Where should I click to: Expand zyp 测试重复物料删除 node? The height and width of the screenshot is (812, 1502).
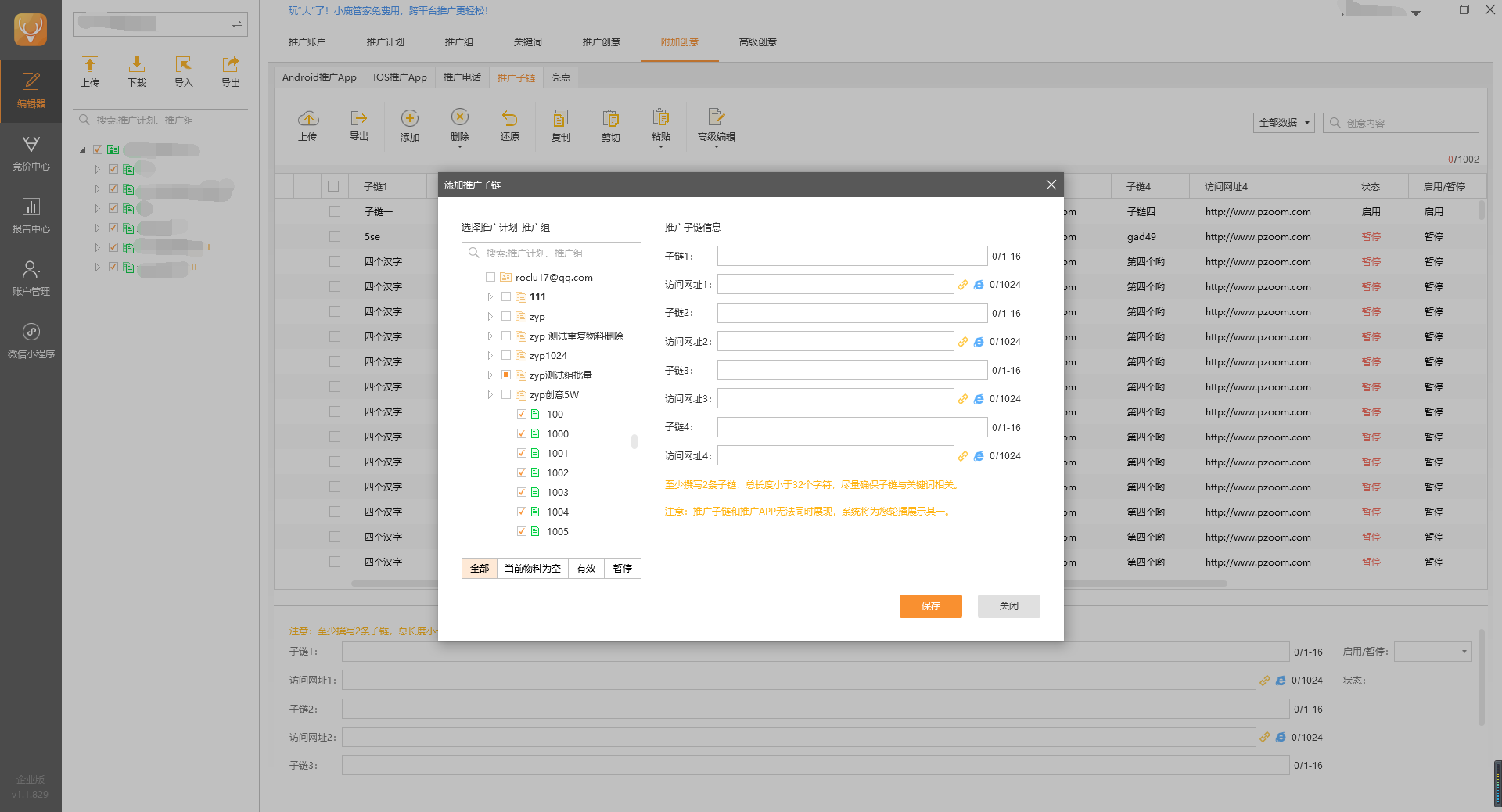click(490, 336)
